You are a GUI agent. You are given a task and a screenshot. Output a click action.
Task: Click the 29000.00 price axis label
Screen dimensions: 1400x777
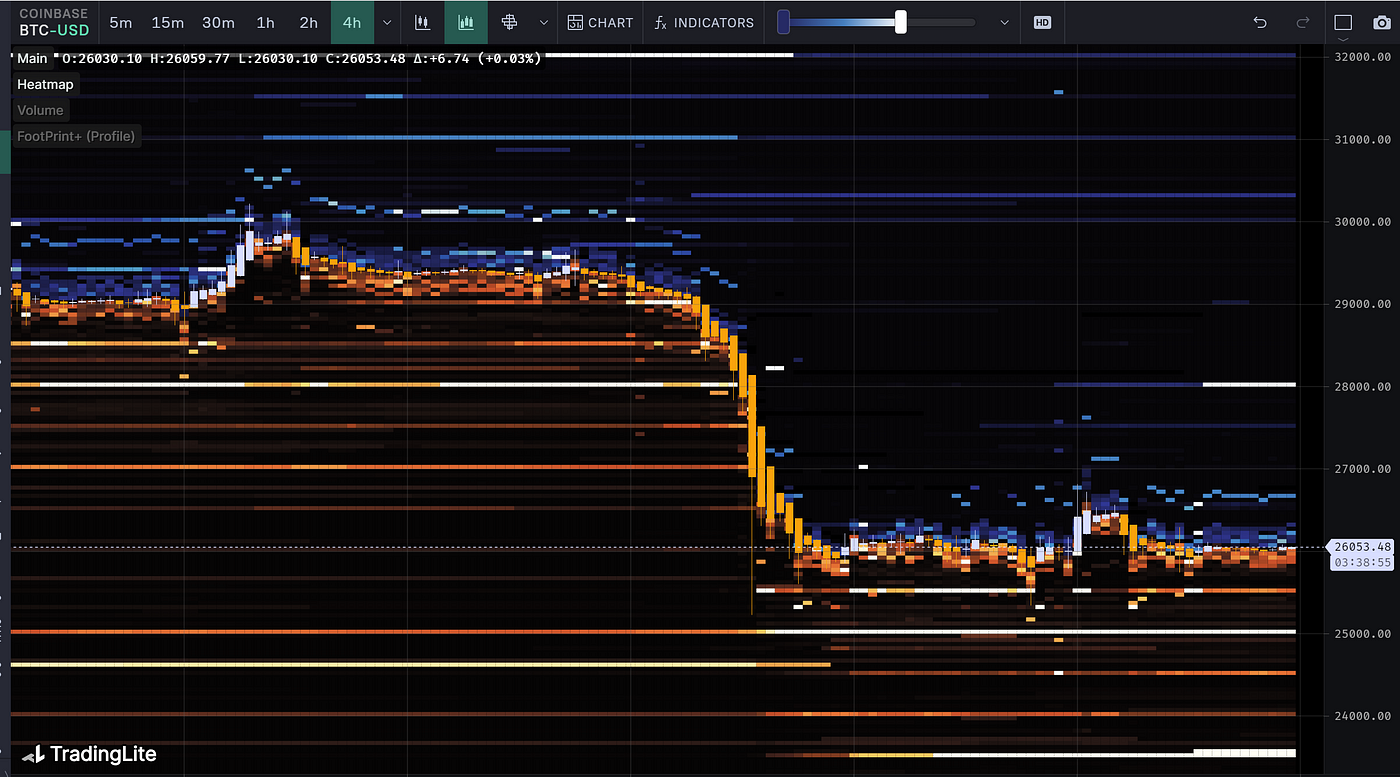pyautogui.click(x=1362, y=304)
